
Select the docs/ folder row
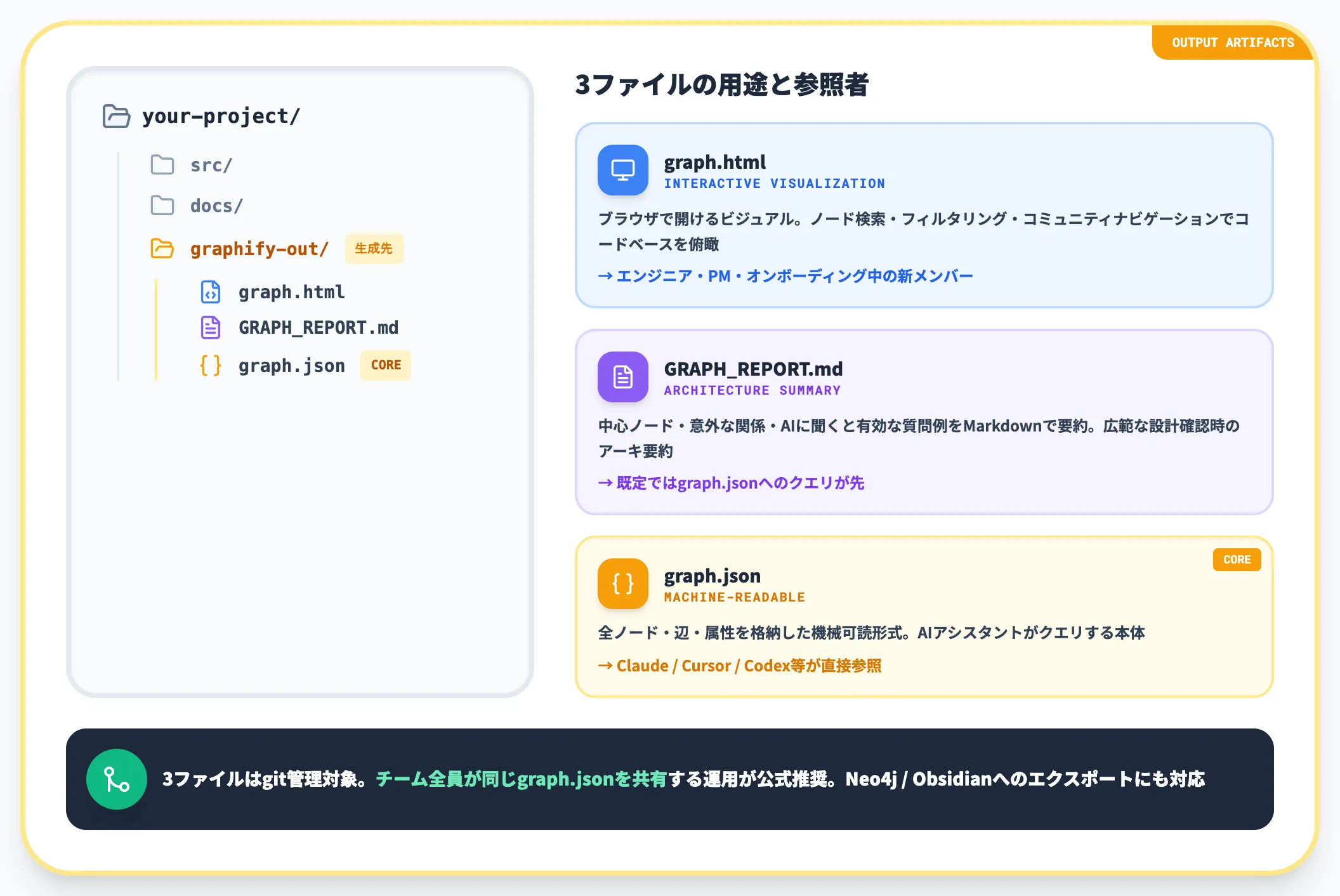[197, 206]
